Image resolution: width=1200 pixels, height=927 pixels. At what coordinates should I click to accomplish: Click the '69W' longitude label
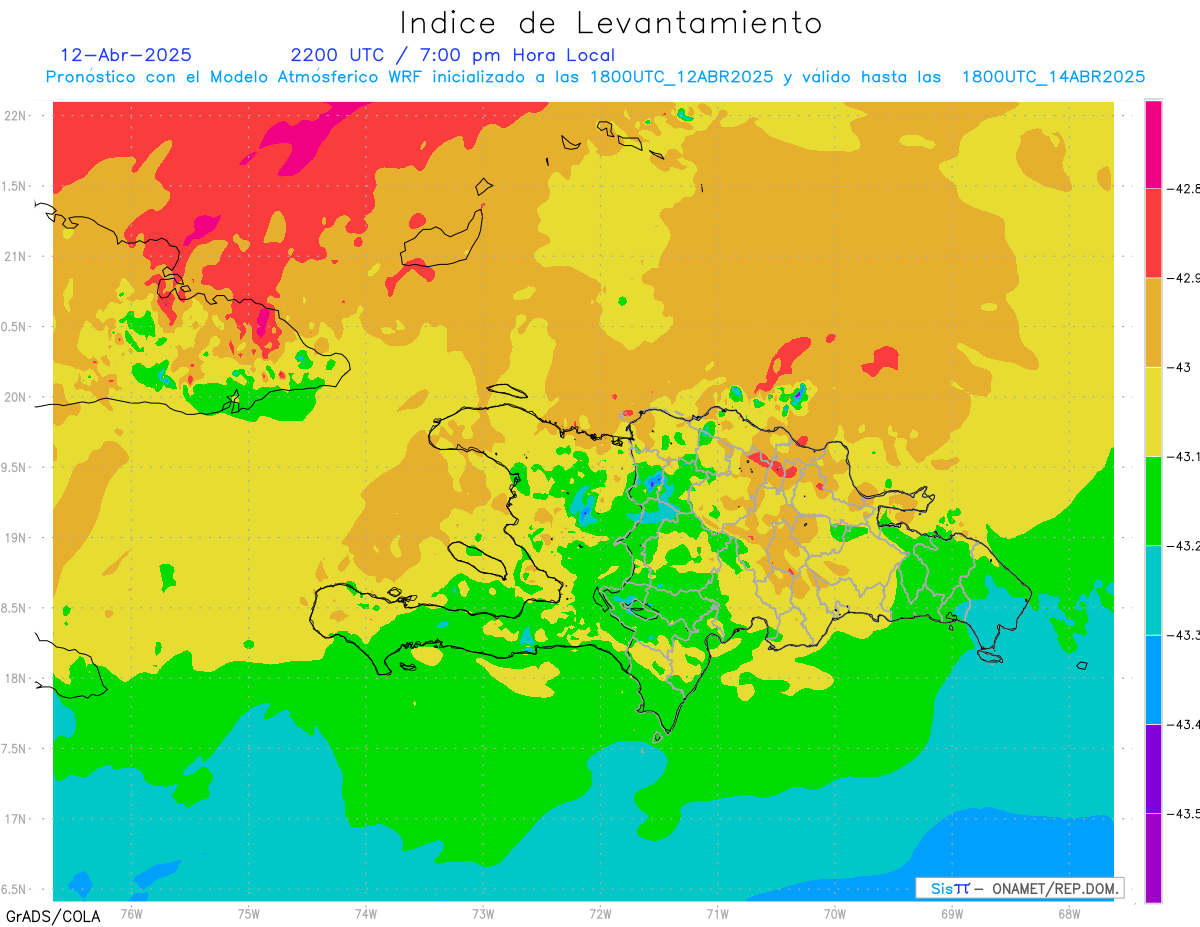click(952, 913)
